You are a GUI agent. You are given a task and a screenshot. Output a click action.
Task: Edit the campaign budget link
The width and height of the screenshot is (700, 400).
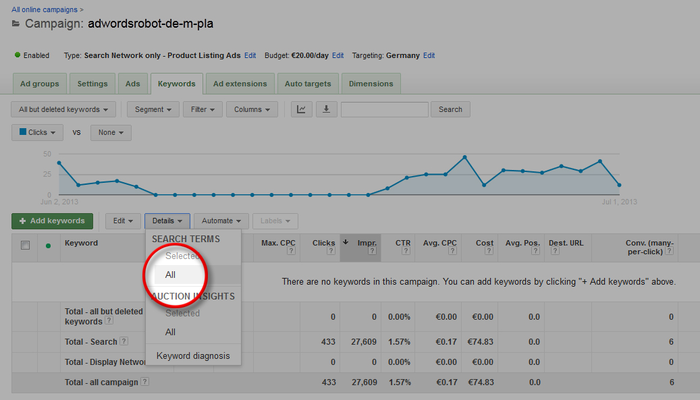(338, 55)
